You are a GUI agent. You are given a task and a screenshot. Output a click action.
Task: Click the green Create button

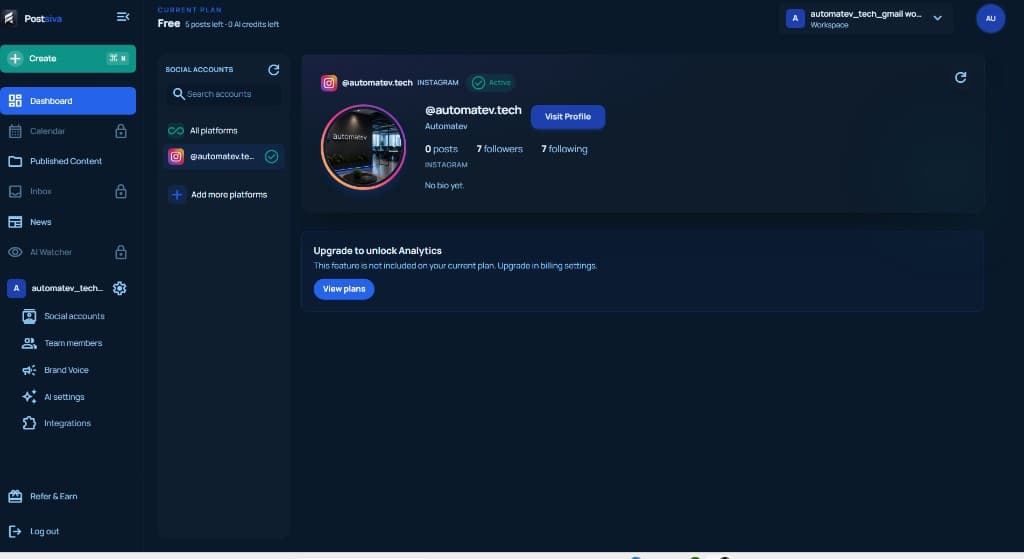pos(68,59)
